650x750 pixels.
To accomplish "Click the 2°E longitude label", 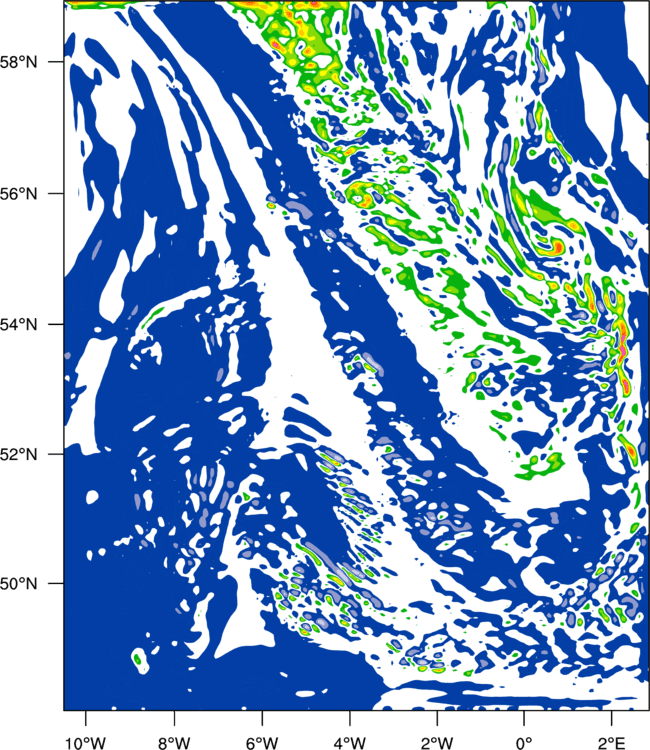I will [x=612, y=743].
